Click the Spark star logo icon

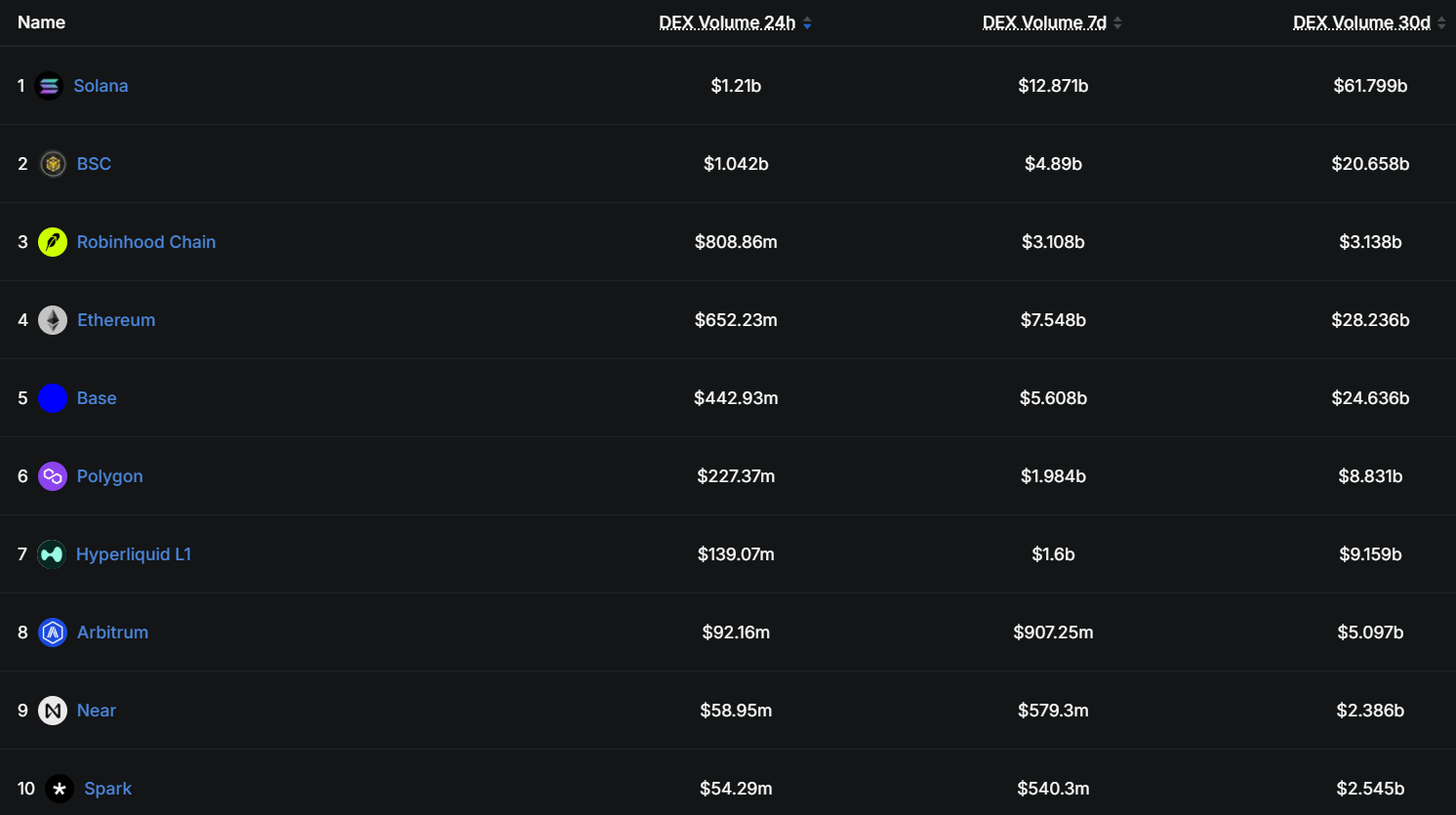tap(60, 789)
